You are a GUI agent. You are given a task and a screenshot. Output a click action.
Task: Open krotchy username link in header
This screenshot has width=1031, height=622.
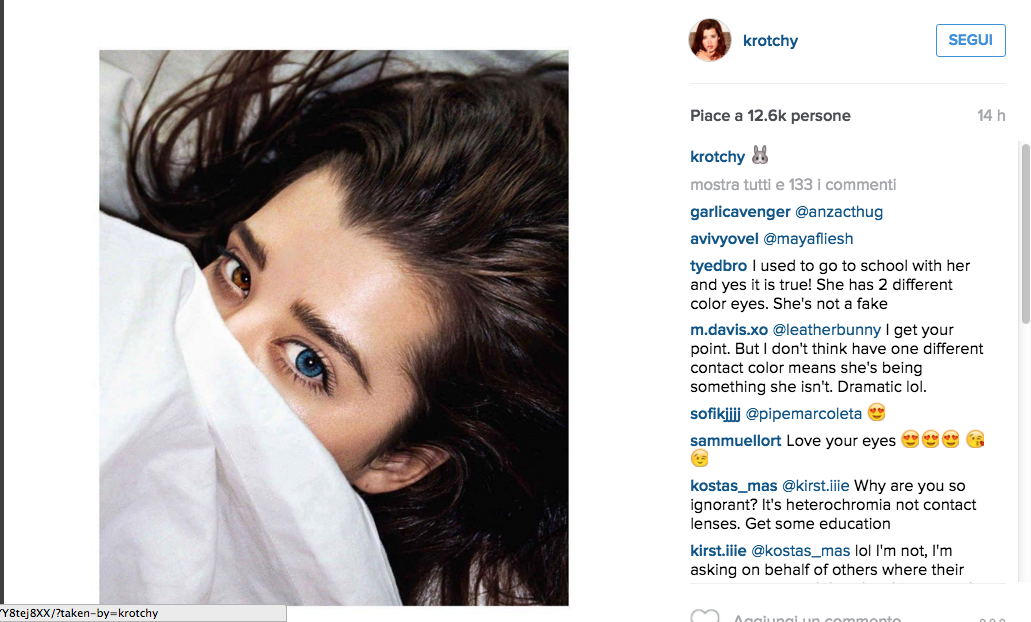point(770,41)
